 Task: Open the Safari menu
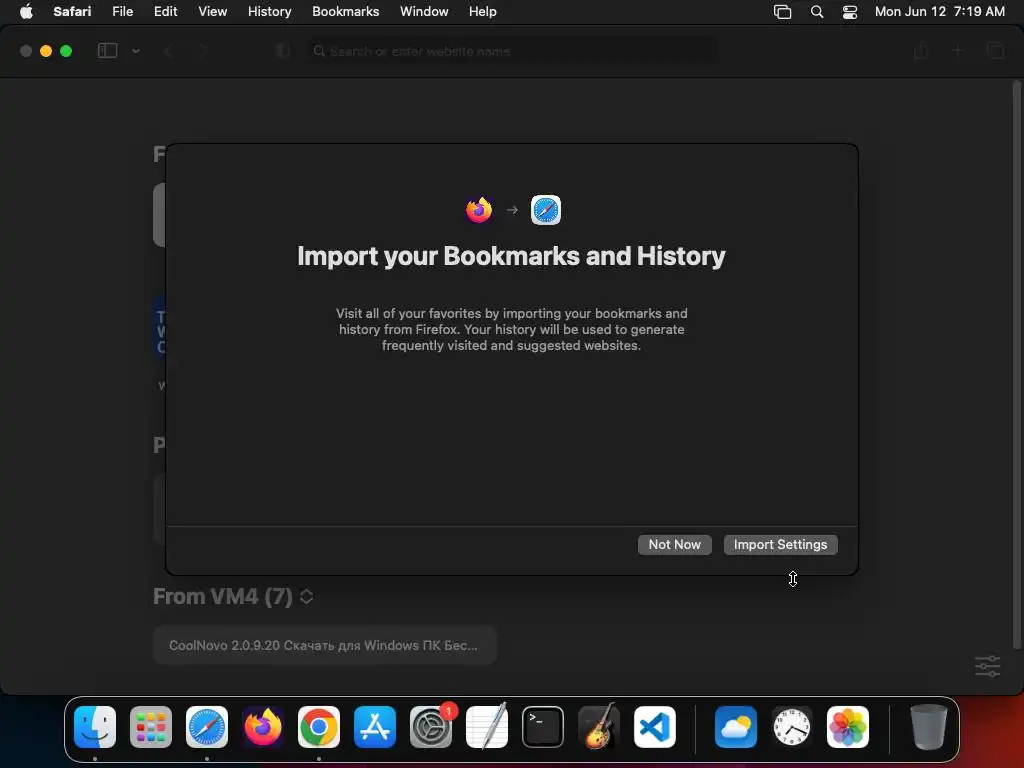click(x=72, y=12)
